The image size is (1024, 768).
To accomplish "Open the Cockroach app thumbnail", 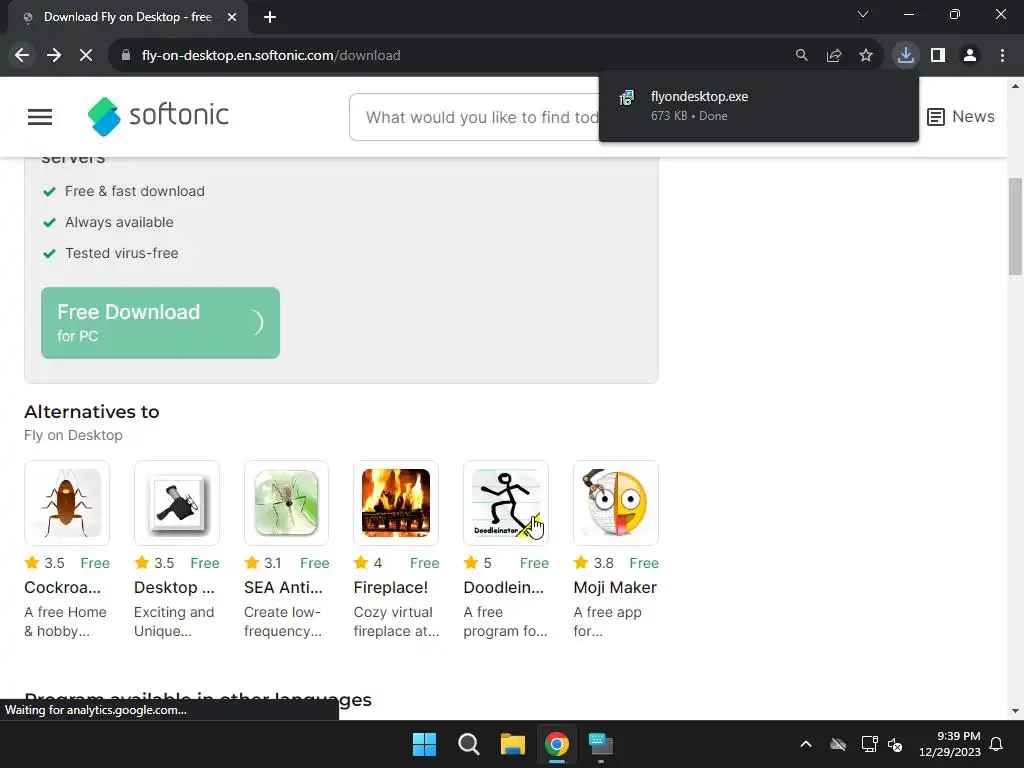I will (67, 503).
